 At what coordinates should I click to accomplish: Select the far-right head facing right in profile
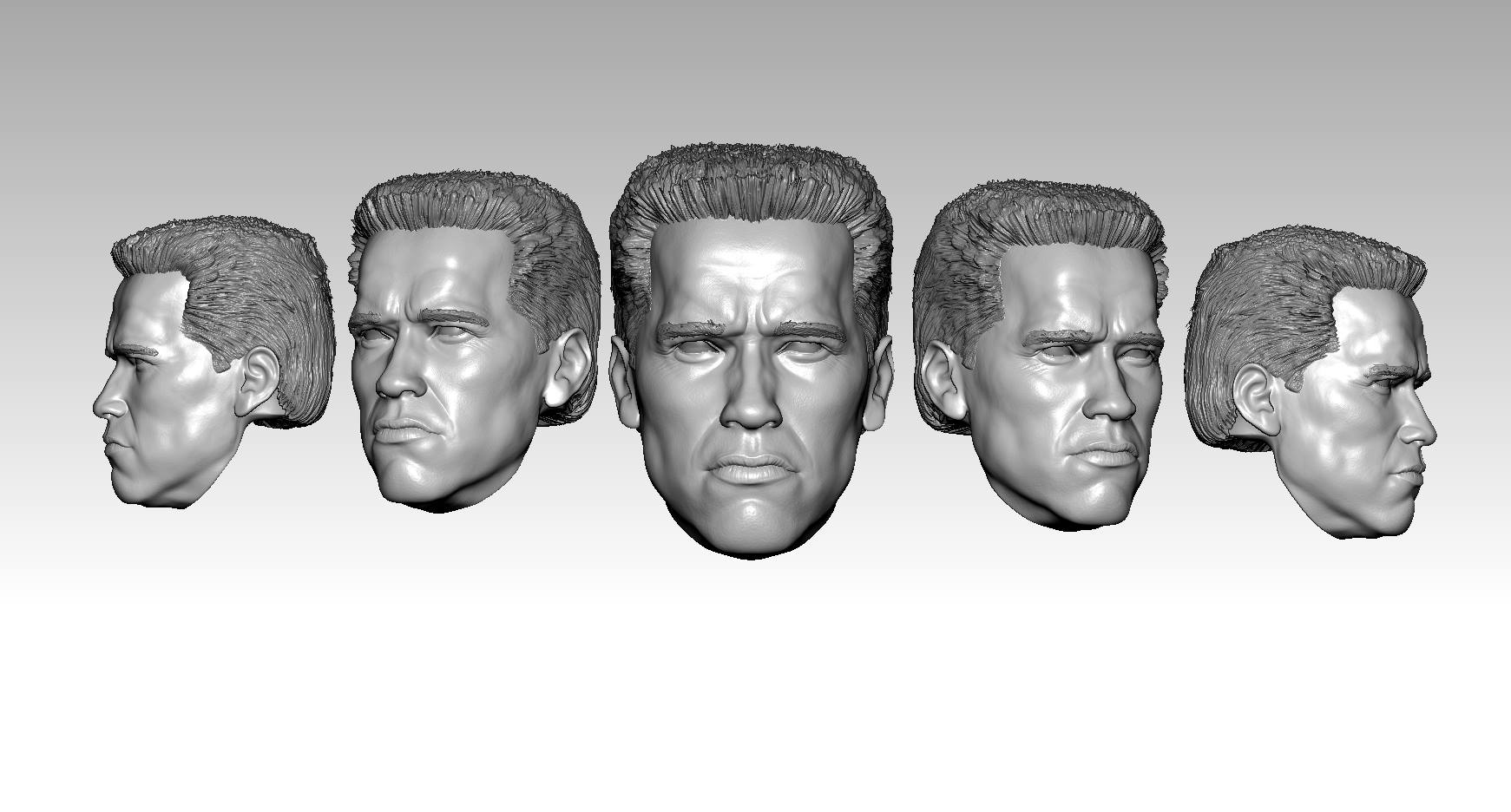pyautogui.click(x=1311, y=382)
